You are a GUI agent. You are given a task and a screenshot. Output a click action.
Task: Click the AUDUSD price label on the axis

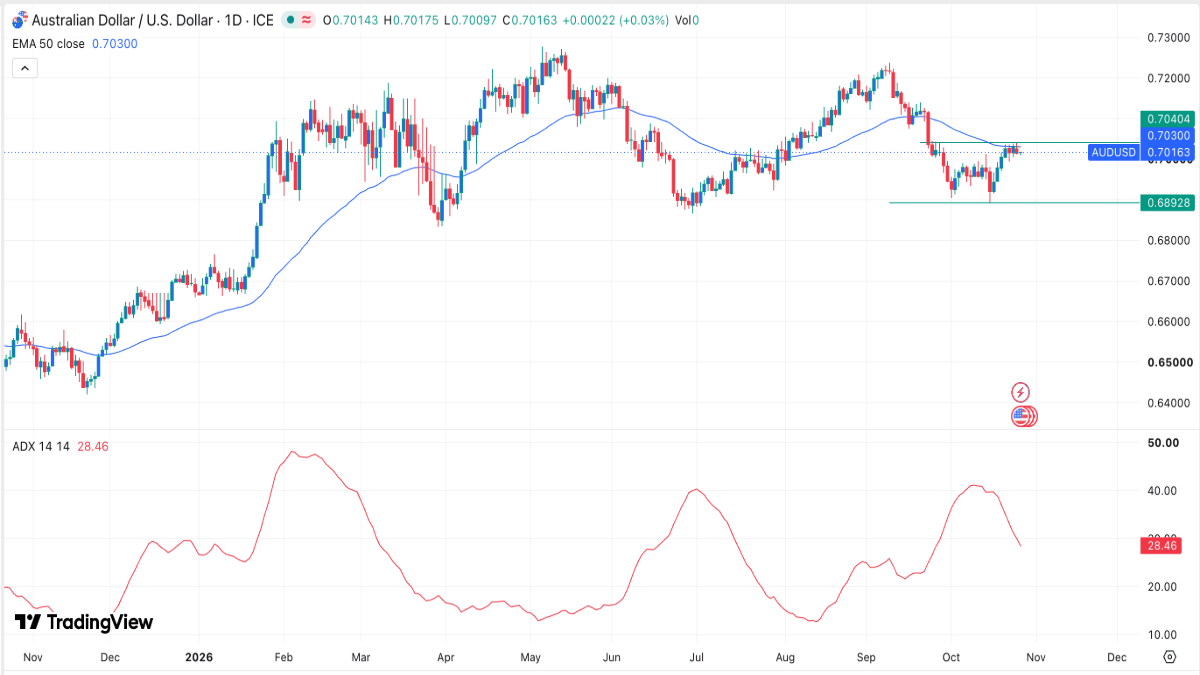1113,153
